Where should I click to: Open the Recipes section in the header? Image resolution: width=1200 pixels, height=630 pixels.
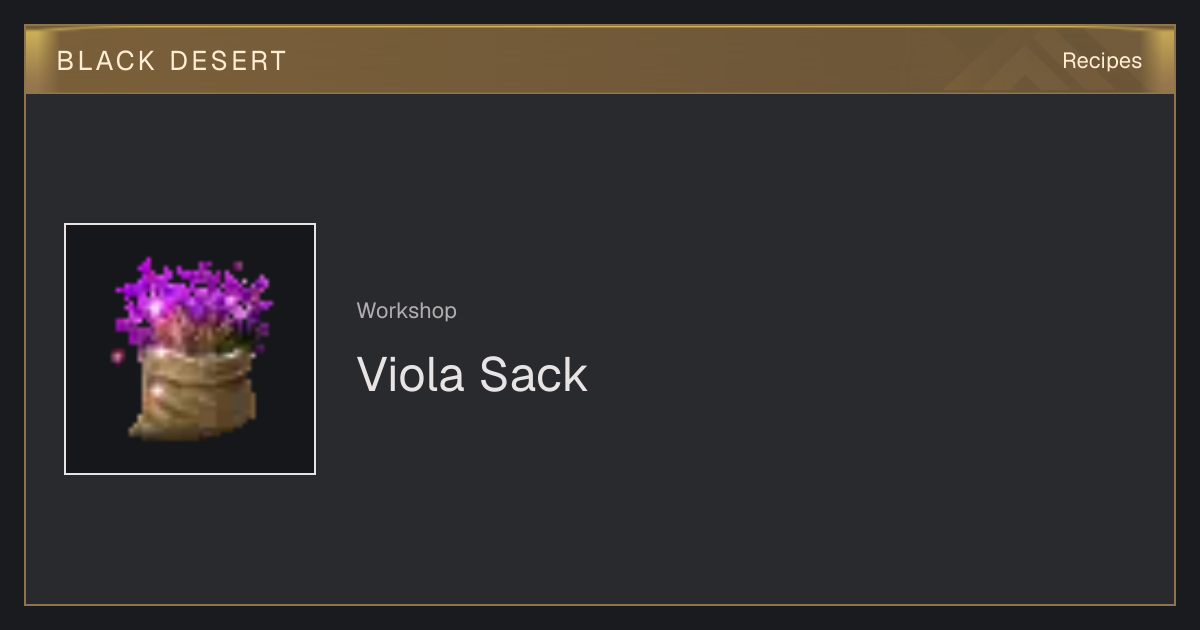pos(1102,61)
